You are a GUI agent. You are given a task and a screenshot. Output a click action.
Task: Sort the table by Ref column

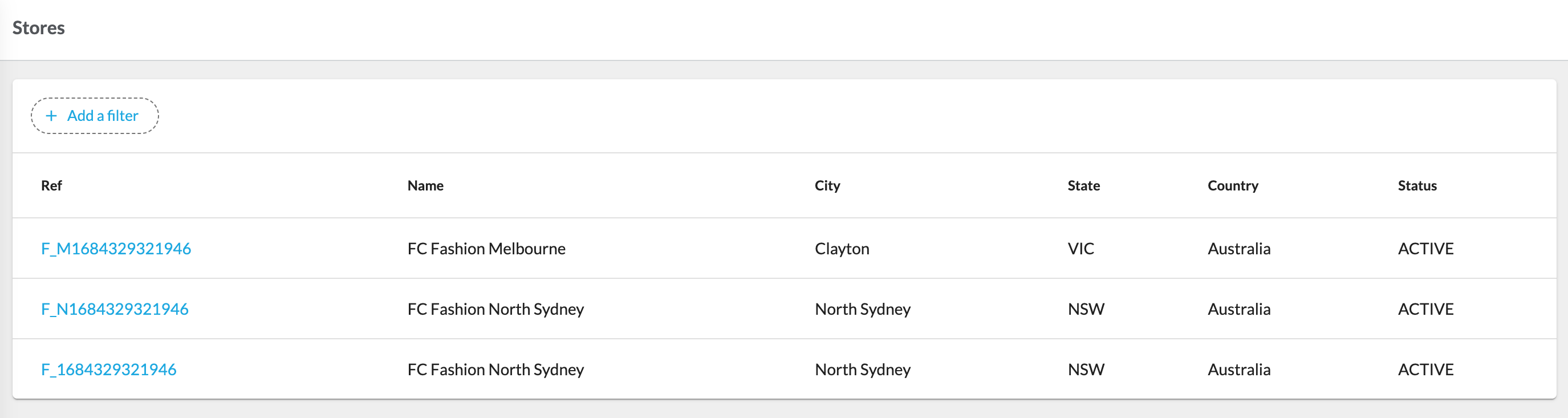click(x=52, y=185)
